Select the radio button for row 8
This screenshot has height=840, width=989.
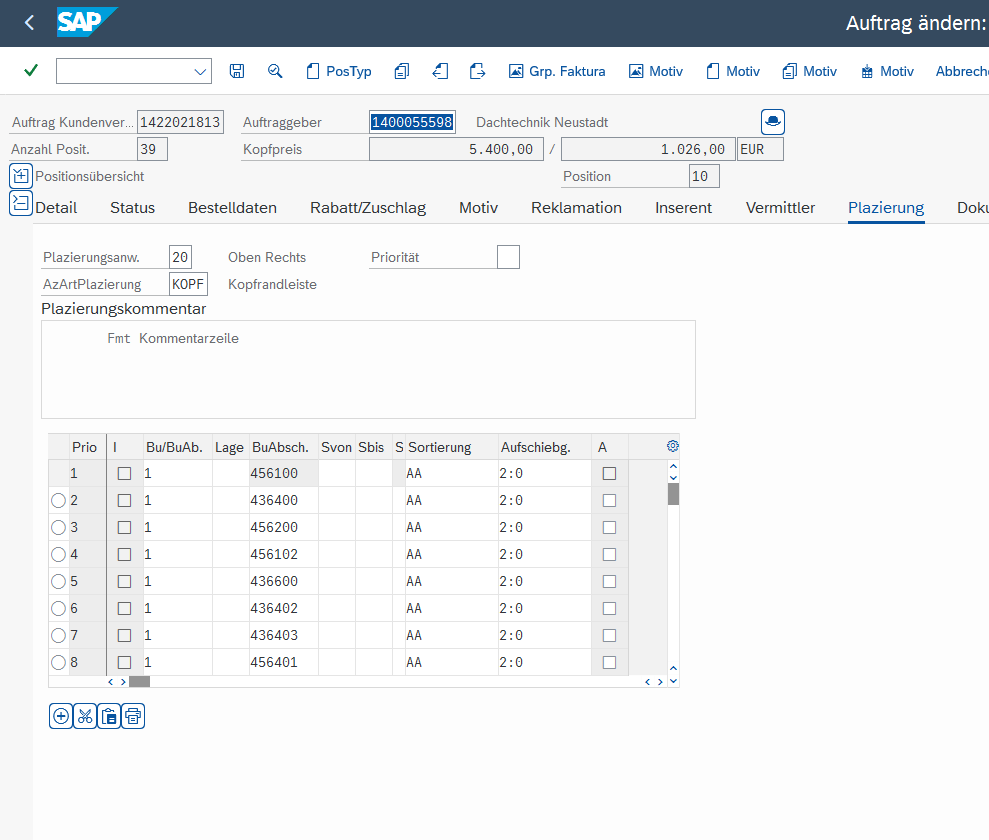point(58,663)
